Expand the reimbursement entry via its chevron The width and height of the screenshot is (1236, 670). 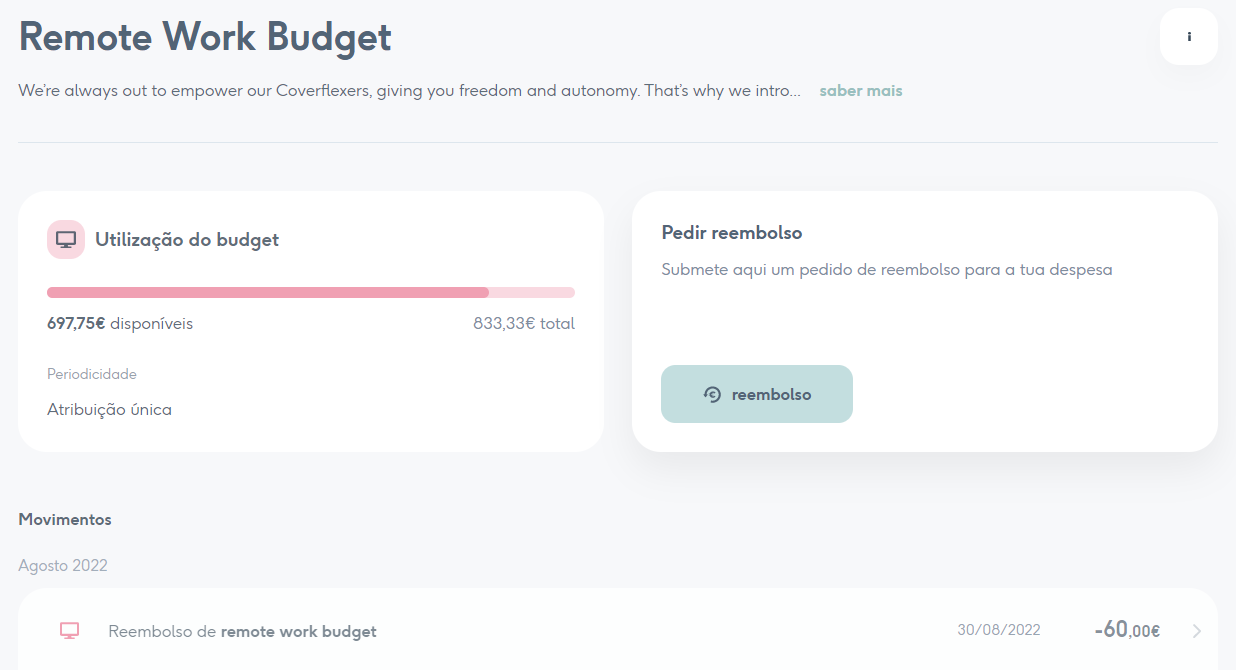click(1196, 630)
